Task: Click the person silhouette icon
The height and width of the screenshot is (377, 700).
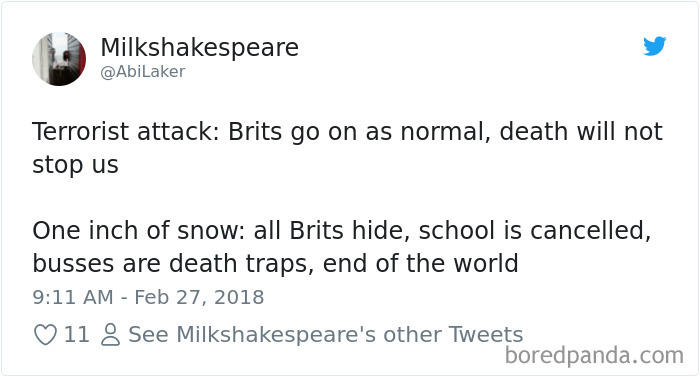Action: [x=110, y=335]
